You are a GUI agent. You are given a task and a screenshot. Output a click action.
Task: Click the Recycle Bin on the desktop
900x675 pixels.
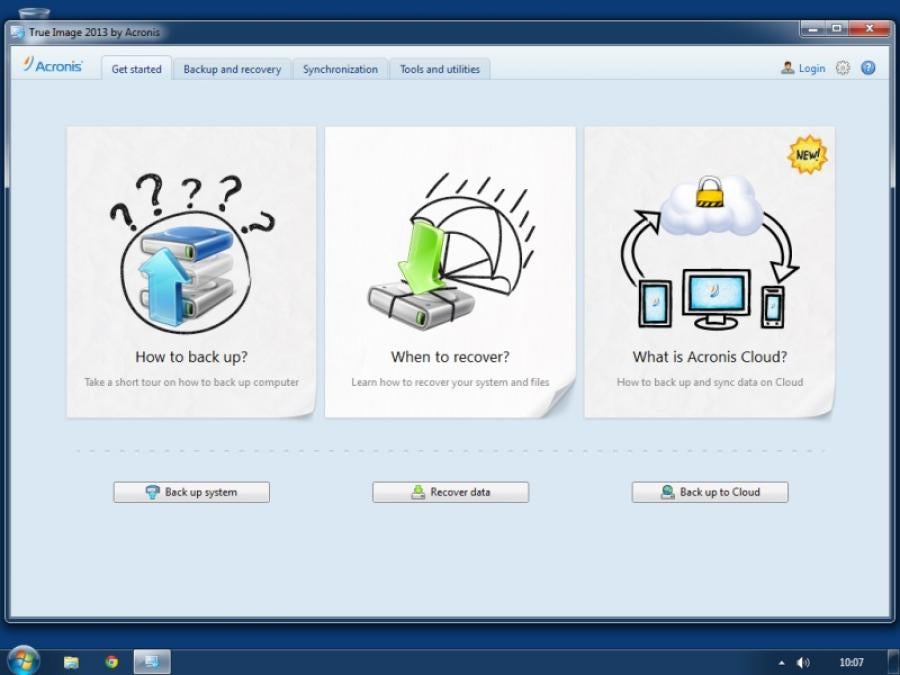click(x=34, y=12)
